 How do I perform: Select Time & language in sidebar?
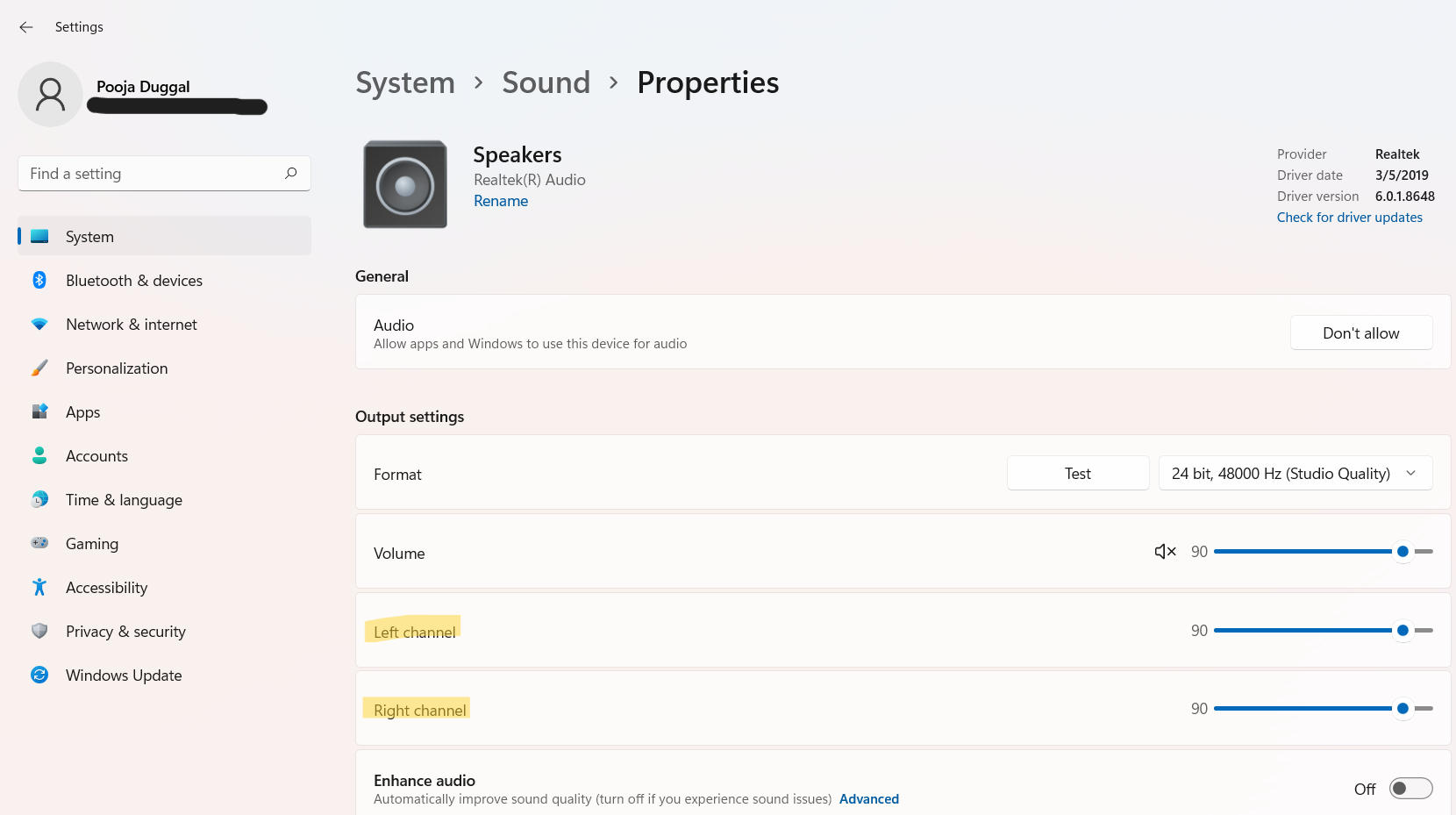pos(124,500)
